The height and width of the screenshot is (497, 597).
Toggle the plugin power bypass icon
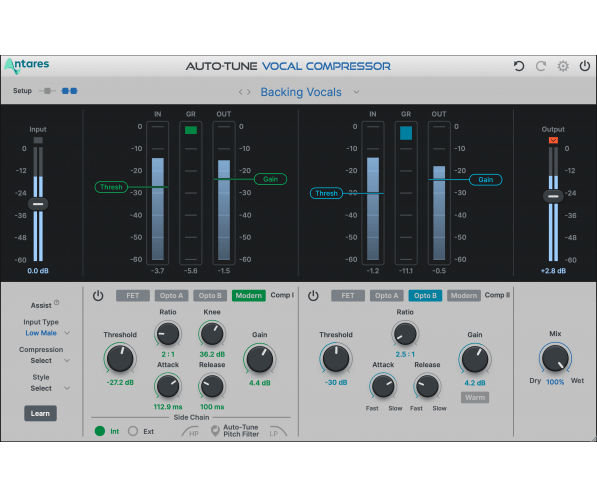pyautogui.click(x=585, y=66)
